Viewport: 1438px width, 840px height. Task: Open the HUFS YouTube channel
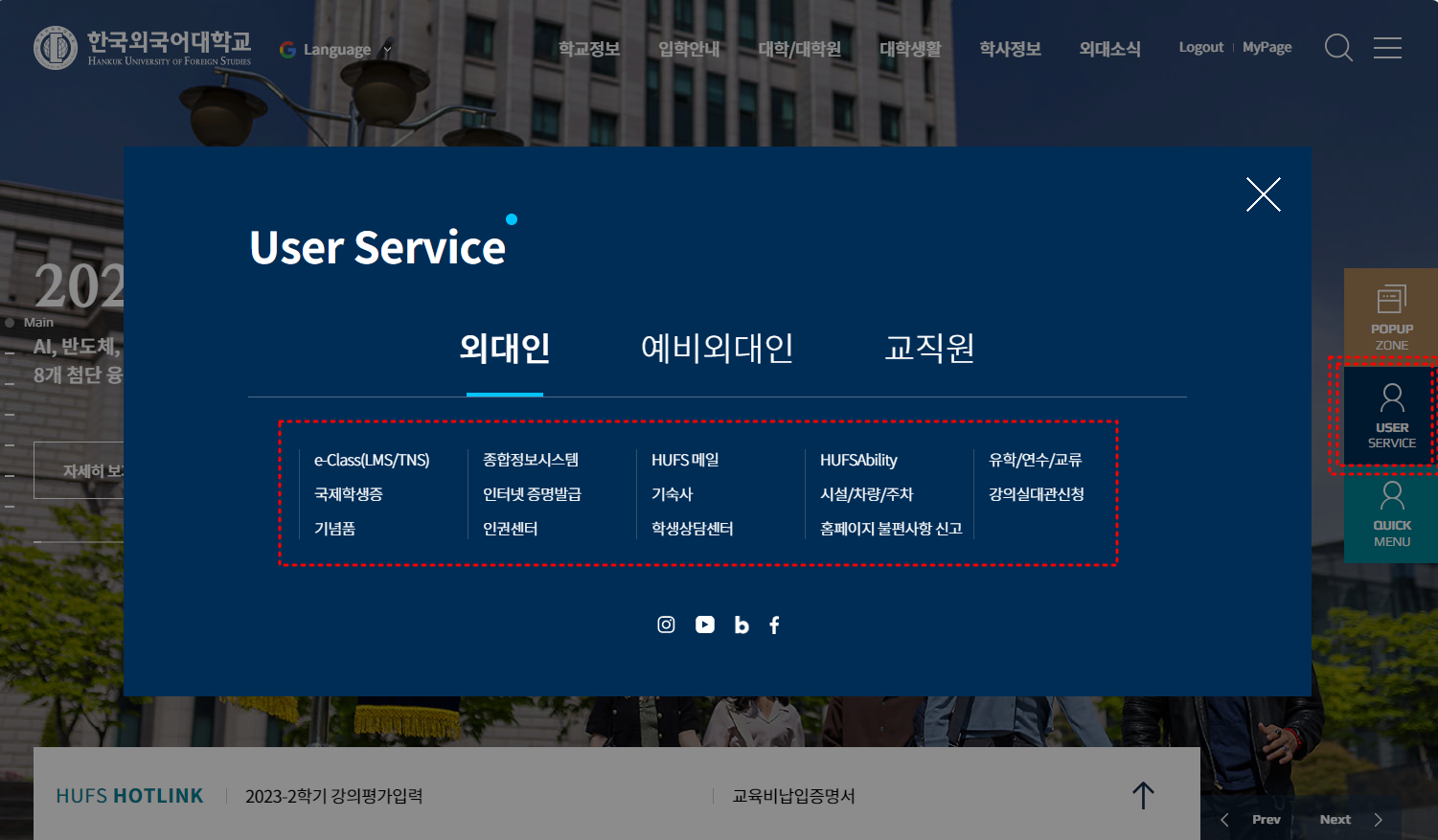[705, 624]
